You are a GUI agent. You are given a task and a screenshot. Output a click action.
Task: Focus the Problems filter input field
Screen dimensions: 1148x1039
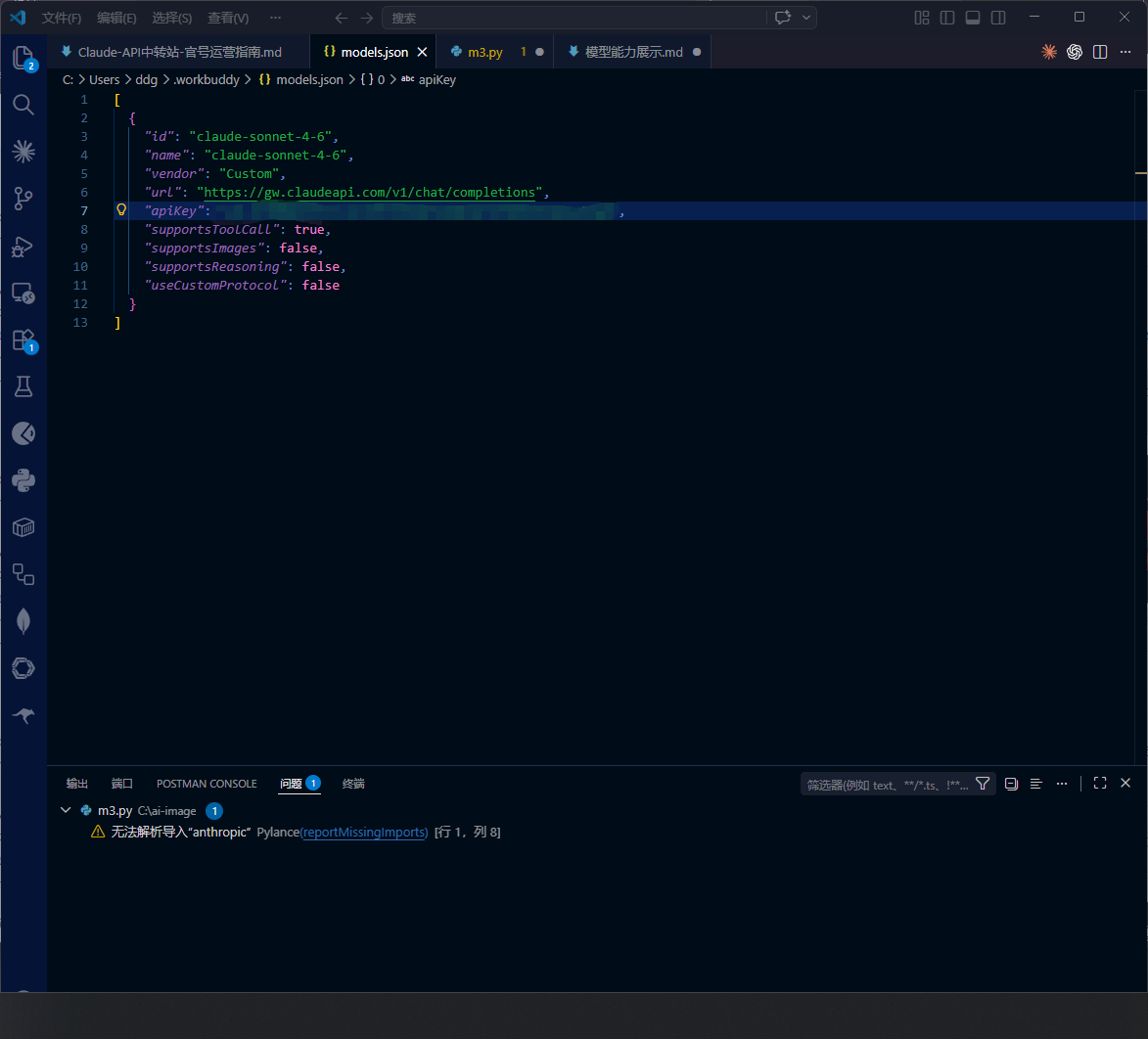point(888,785)
